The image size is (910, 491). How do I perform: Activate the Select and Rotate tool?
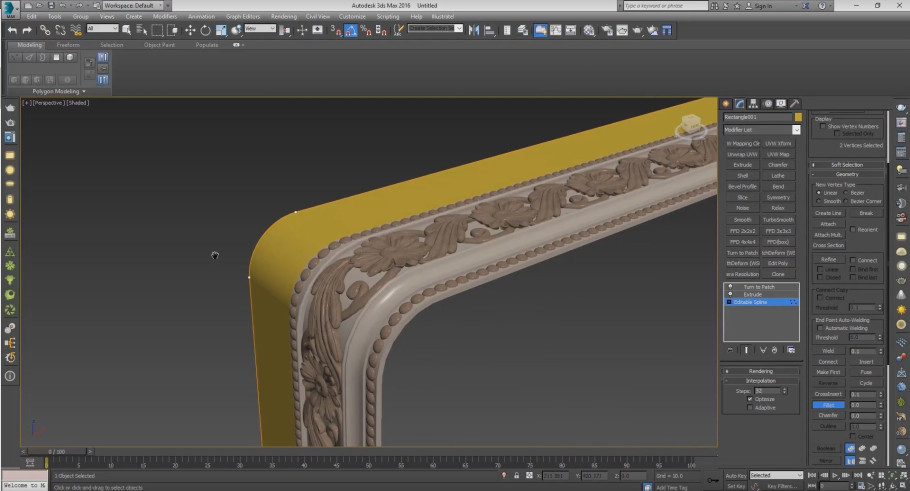(x=205, y=30)
